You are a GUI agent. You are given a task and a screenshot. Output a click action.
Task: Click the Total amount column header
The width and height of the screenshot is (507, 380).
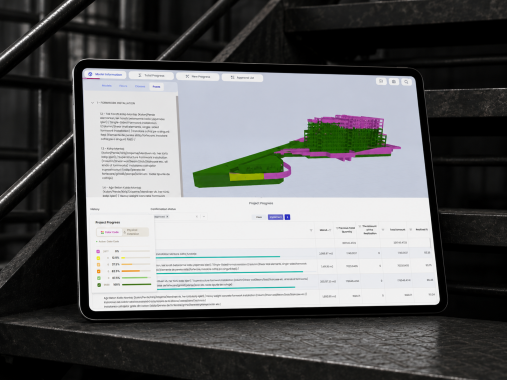(x=397, y=229)
